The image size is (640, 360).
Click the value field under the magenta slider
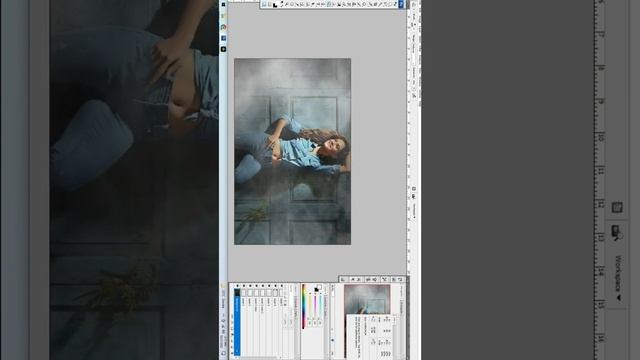click(315, 323)
